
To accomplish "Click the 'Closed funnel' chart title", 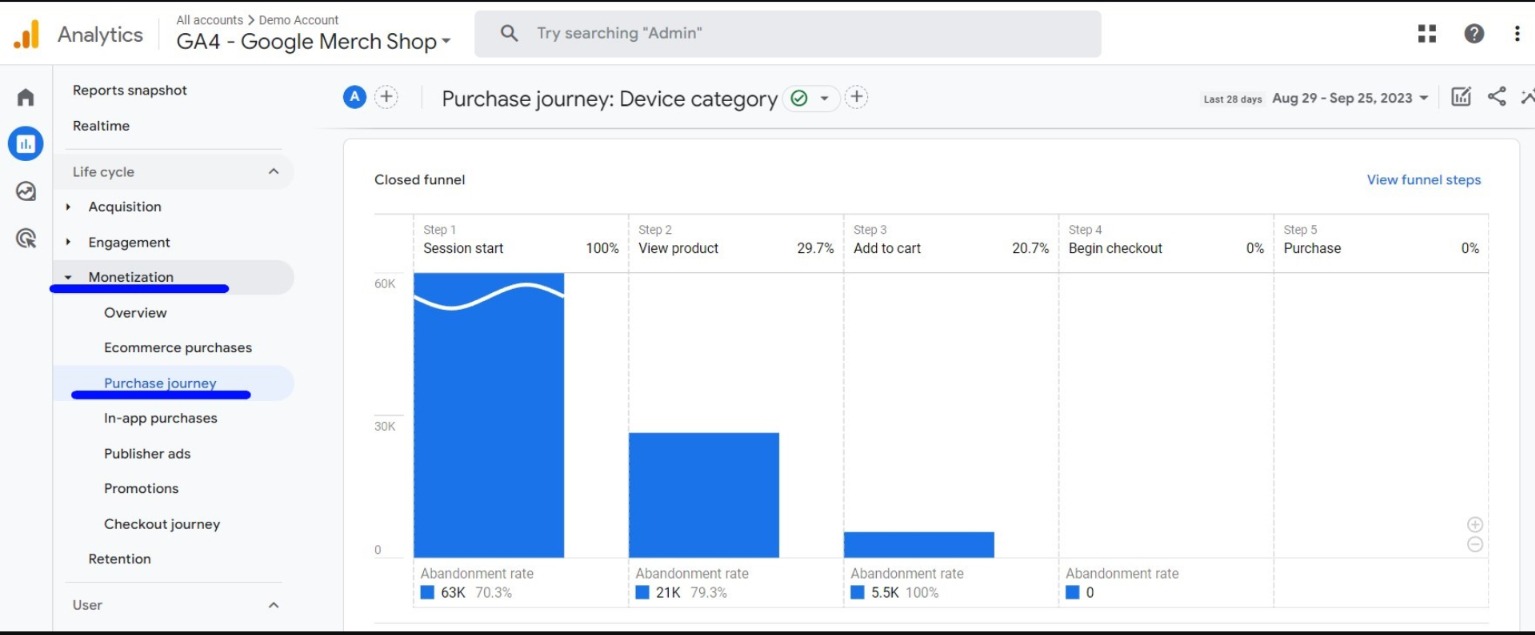I will point(420,180).
